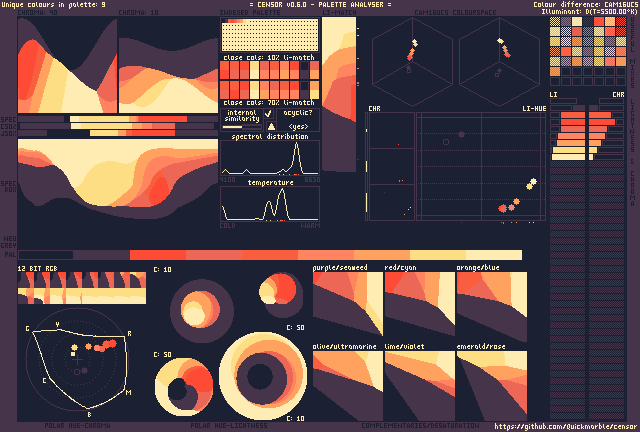
Task: Click the 'orange/blue' panel title
Action: click(x=478, y=268)
